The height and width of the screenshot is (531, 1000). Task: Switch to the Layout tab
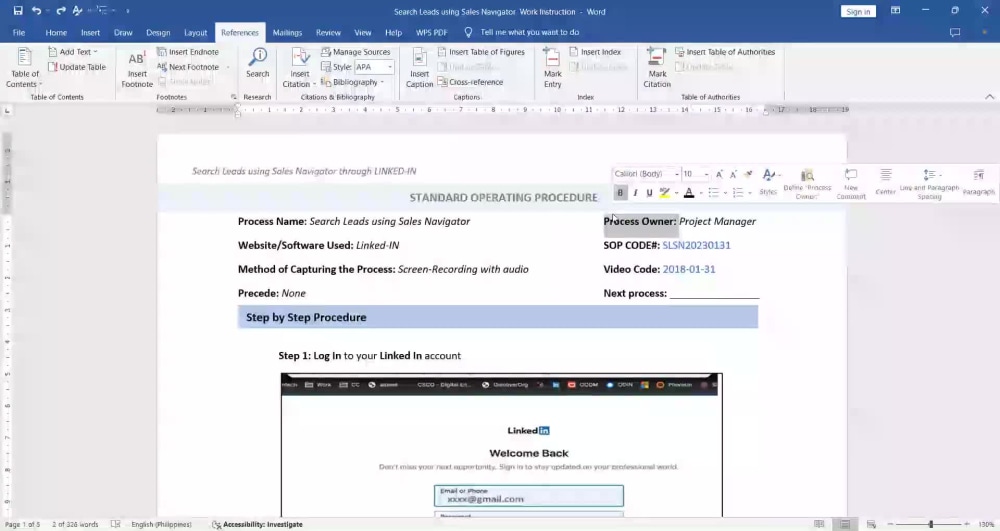coord(195,32)
